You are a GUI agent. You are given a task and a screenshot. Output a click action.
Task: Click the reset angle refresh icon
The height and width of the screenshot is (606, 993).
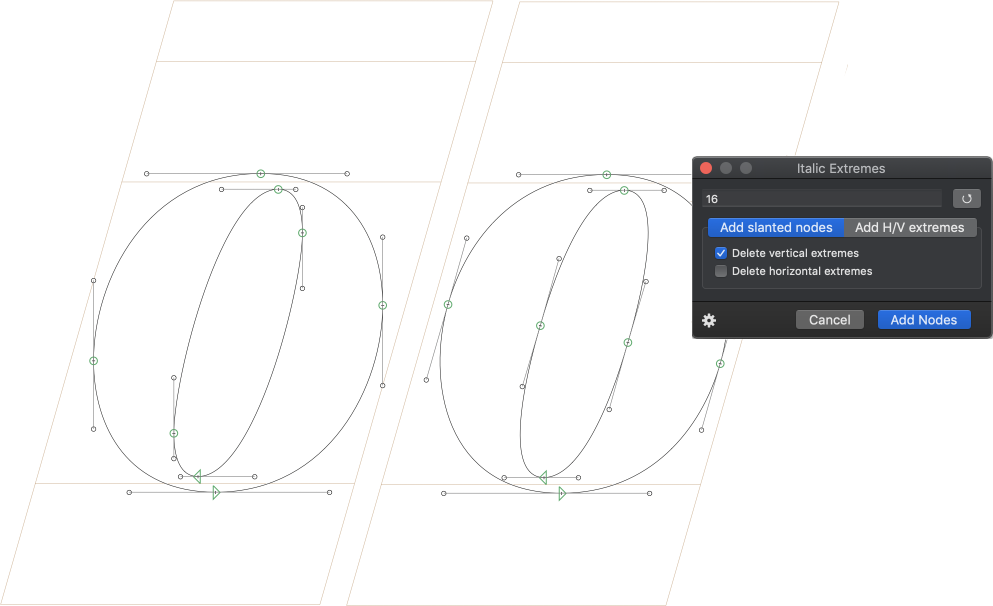tap(966, 199)
